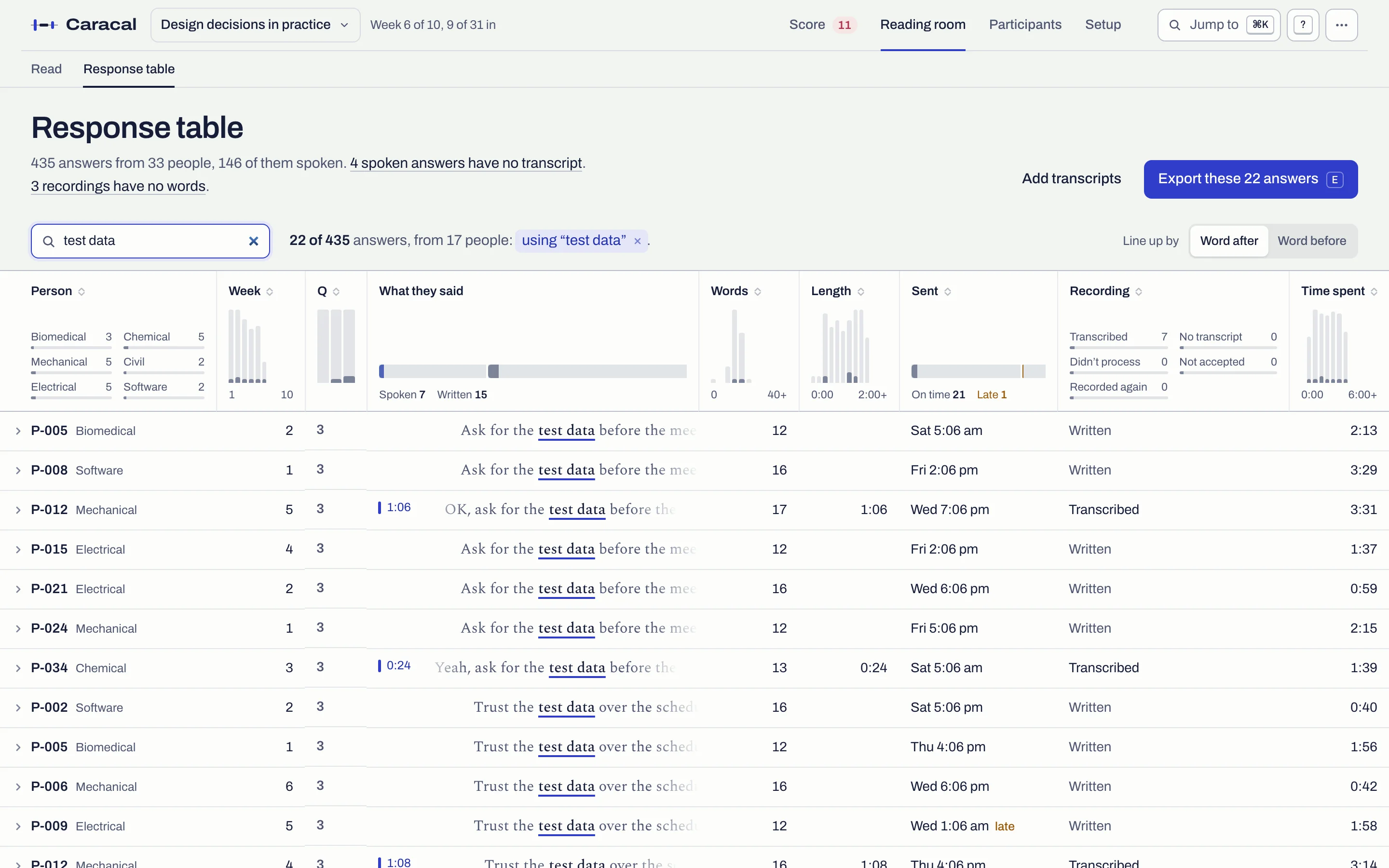Select the Response table subtab
Viewport: 1389px width, 868px height.
129,69
